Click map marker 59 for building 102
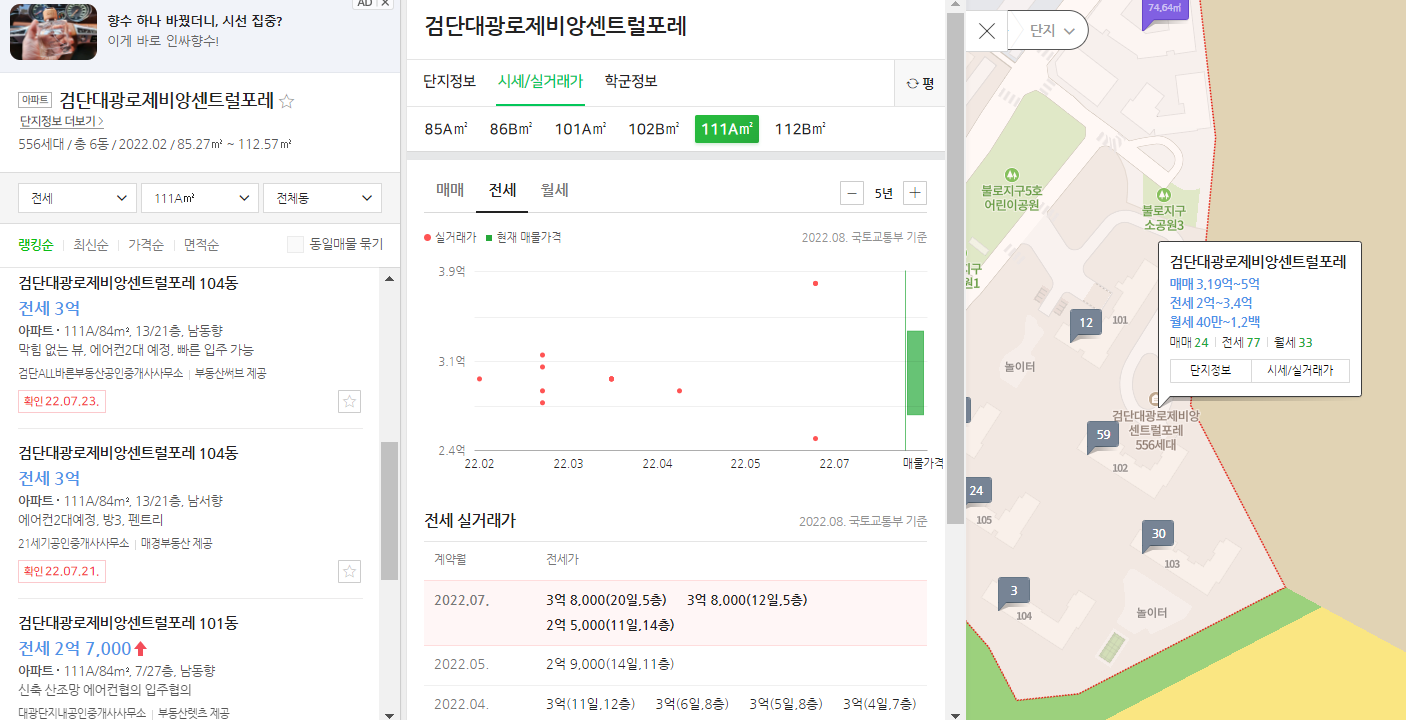Image resolution: width=1406 pixels, height=720 pixels. pyautogui.click(x=1103, y=436)
